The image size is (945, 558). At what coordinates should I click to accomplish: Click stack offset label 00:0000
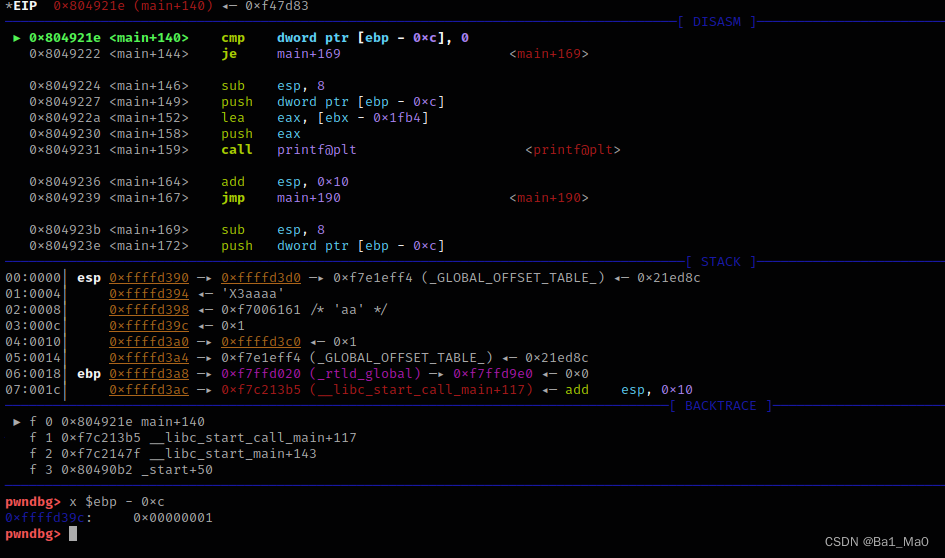33,278
